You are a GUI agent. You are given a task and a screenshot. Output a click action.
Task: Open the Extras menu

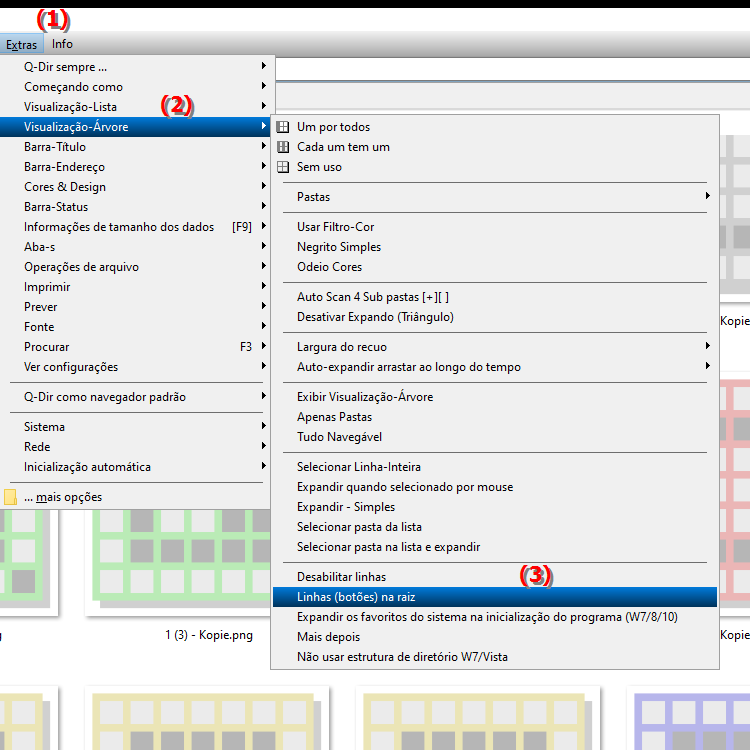22,44
